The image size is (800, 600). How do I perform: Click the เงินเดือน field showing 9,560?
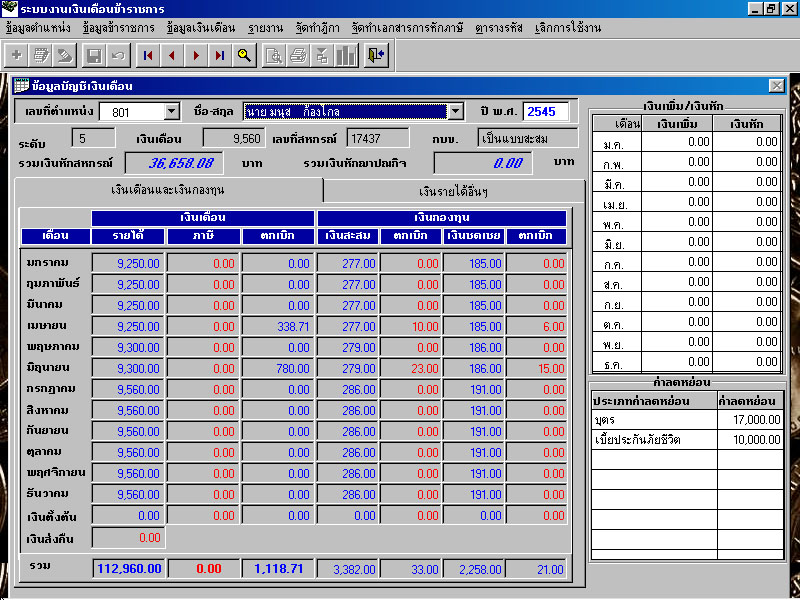pyautogui.click(x=234, y=138)
